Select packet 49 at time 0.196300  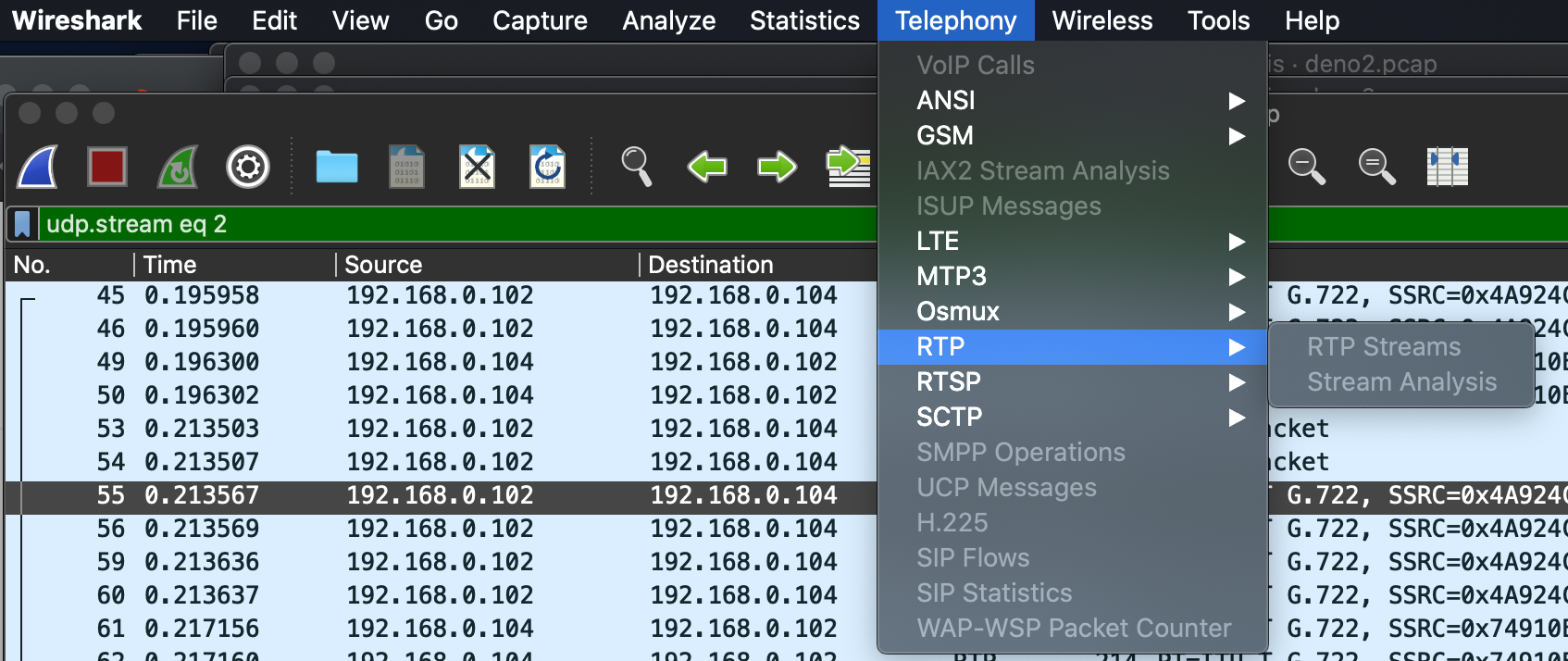coord(442,362)
